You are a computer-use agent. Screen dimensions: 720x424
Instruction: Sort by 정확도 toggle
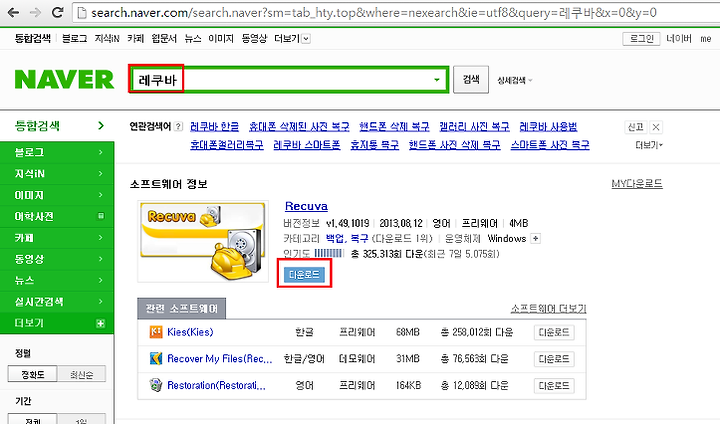pos(33,374)
